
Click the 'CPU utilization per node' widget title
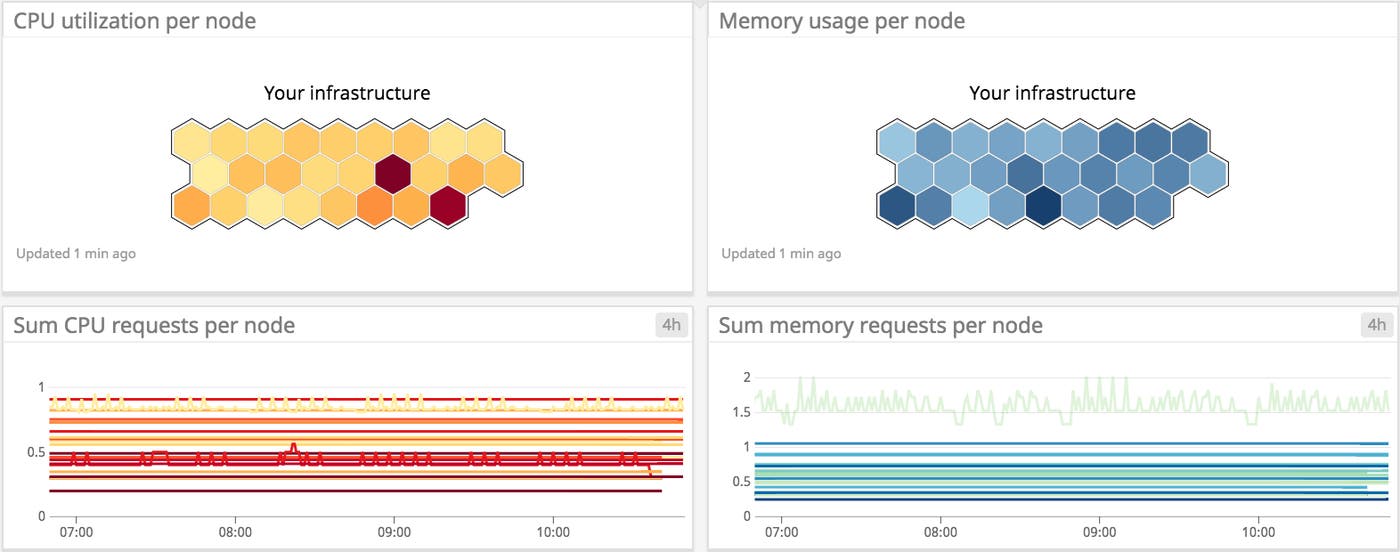(x=134, y=20)
